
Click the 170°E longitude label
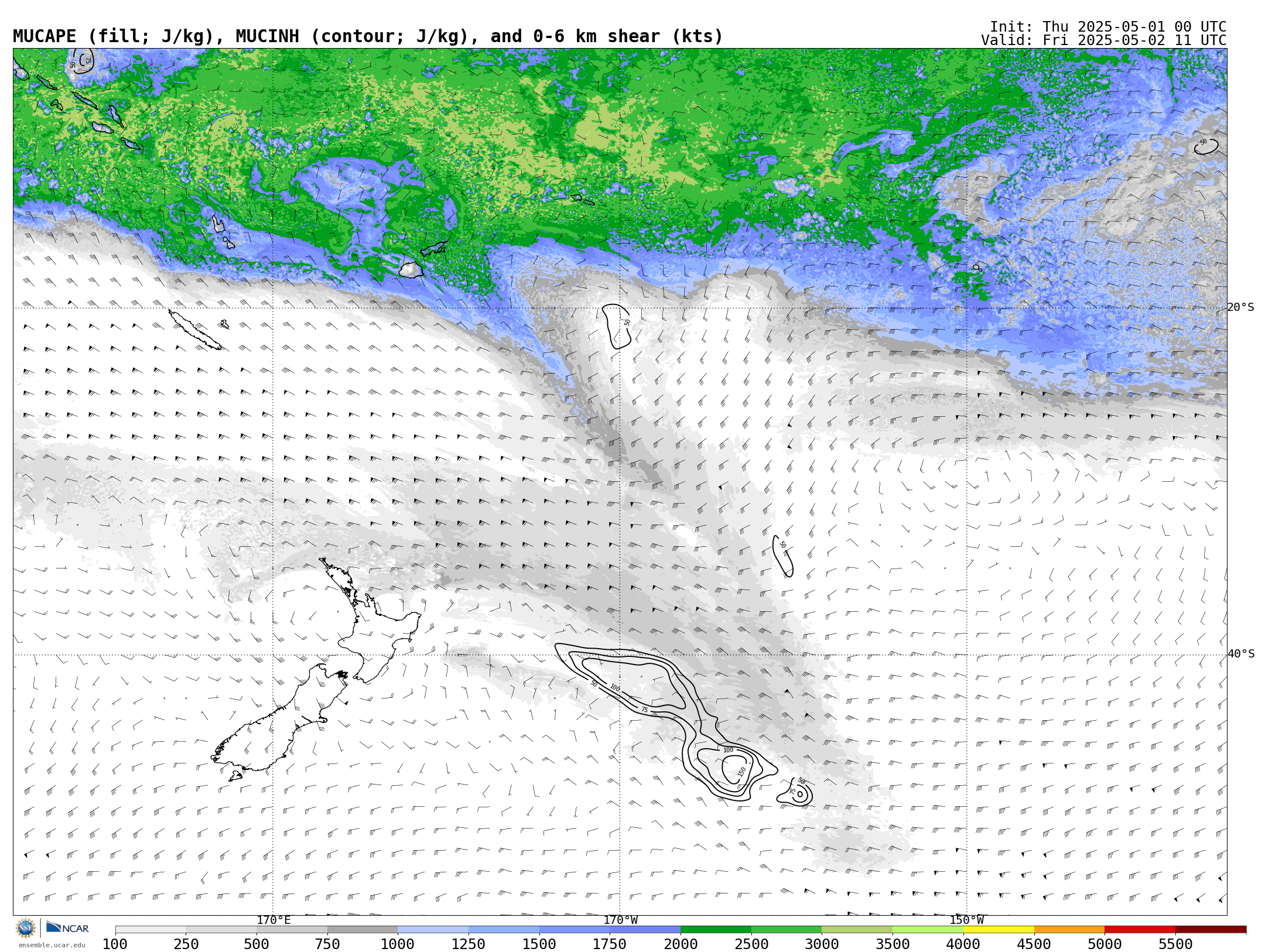273,920
